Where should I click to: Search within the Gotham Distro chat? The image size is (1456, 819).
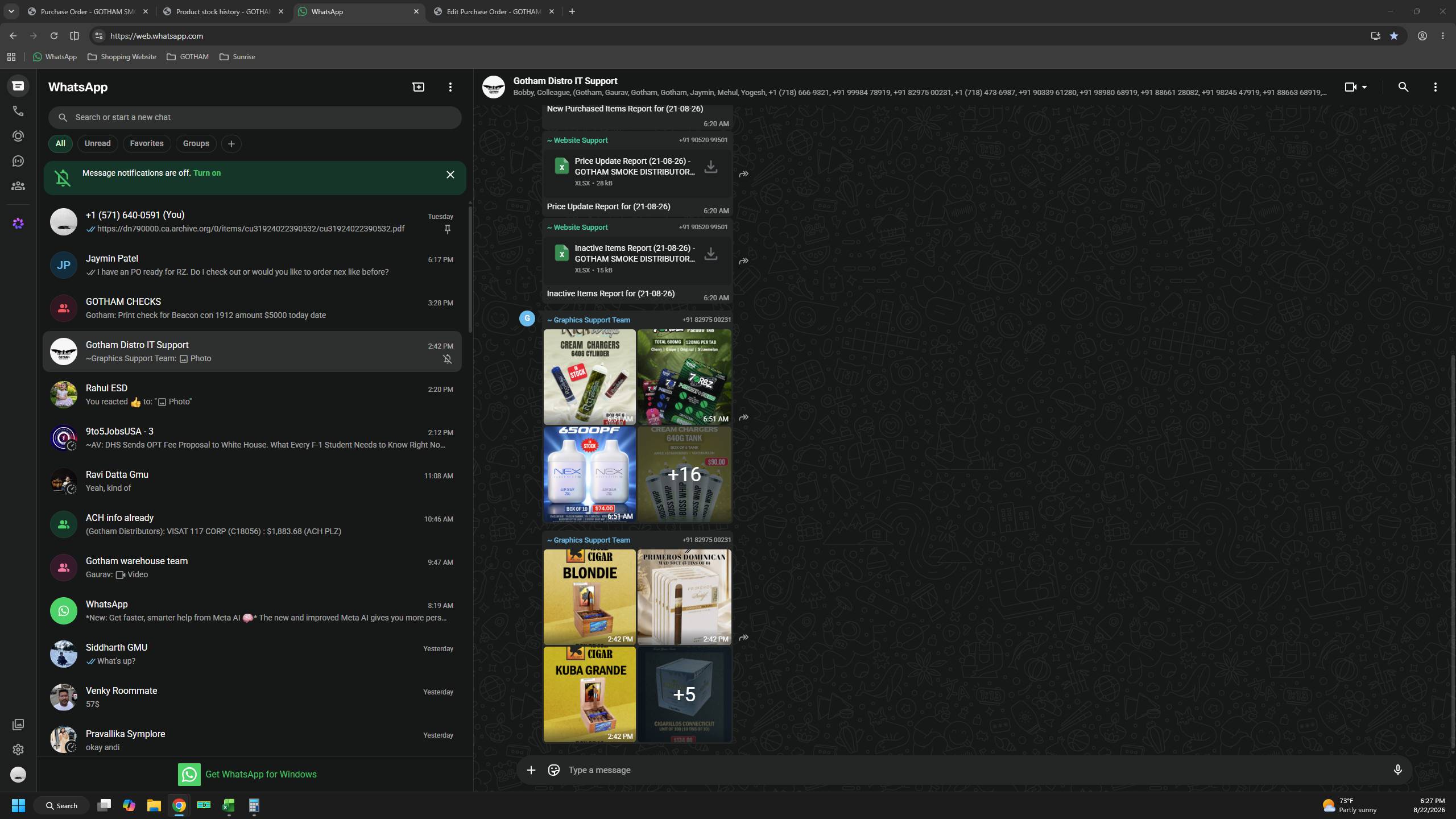[x=1403, y=87]
